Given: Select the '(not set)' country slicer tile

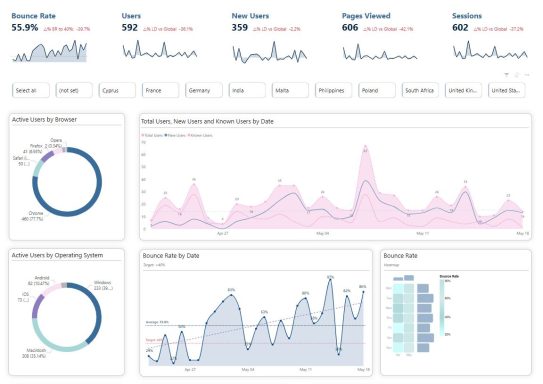Looking at the screenshot, I should click(x=74, y=90).
